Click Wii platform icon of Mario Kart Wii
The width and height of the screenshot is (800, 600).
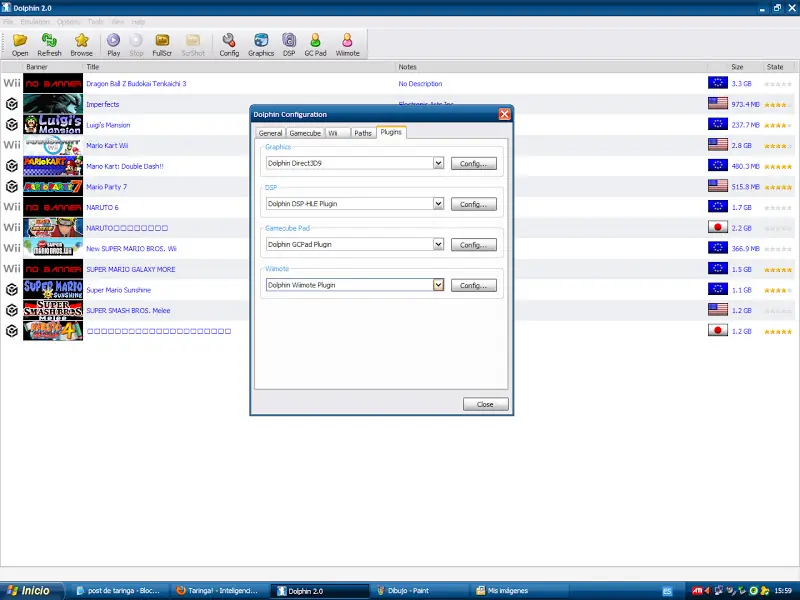point(12,145)
